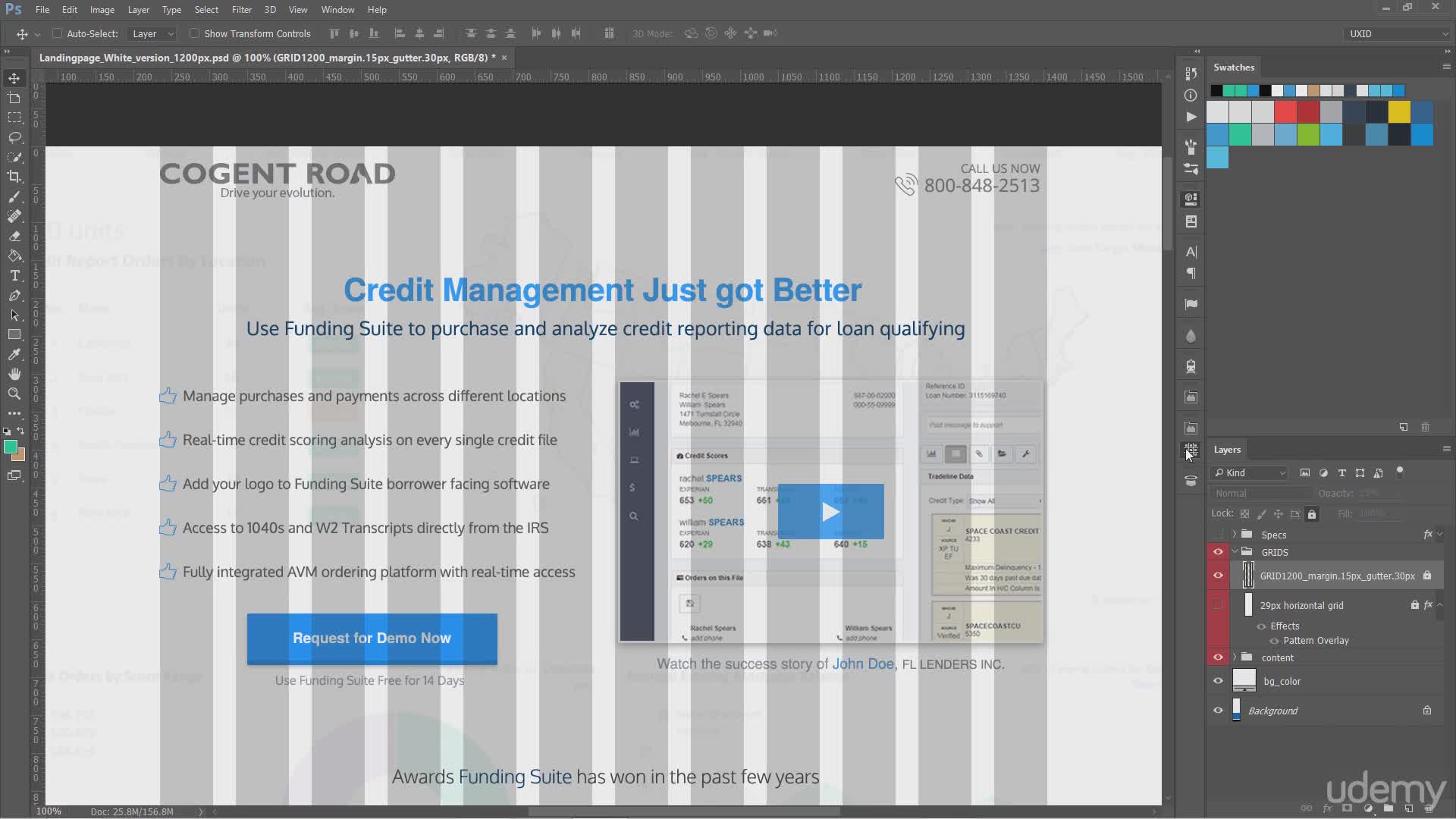This screenshot has width=1456, height=819.
Task: Click the red swatch in Swatches
Action: 1285,112
